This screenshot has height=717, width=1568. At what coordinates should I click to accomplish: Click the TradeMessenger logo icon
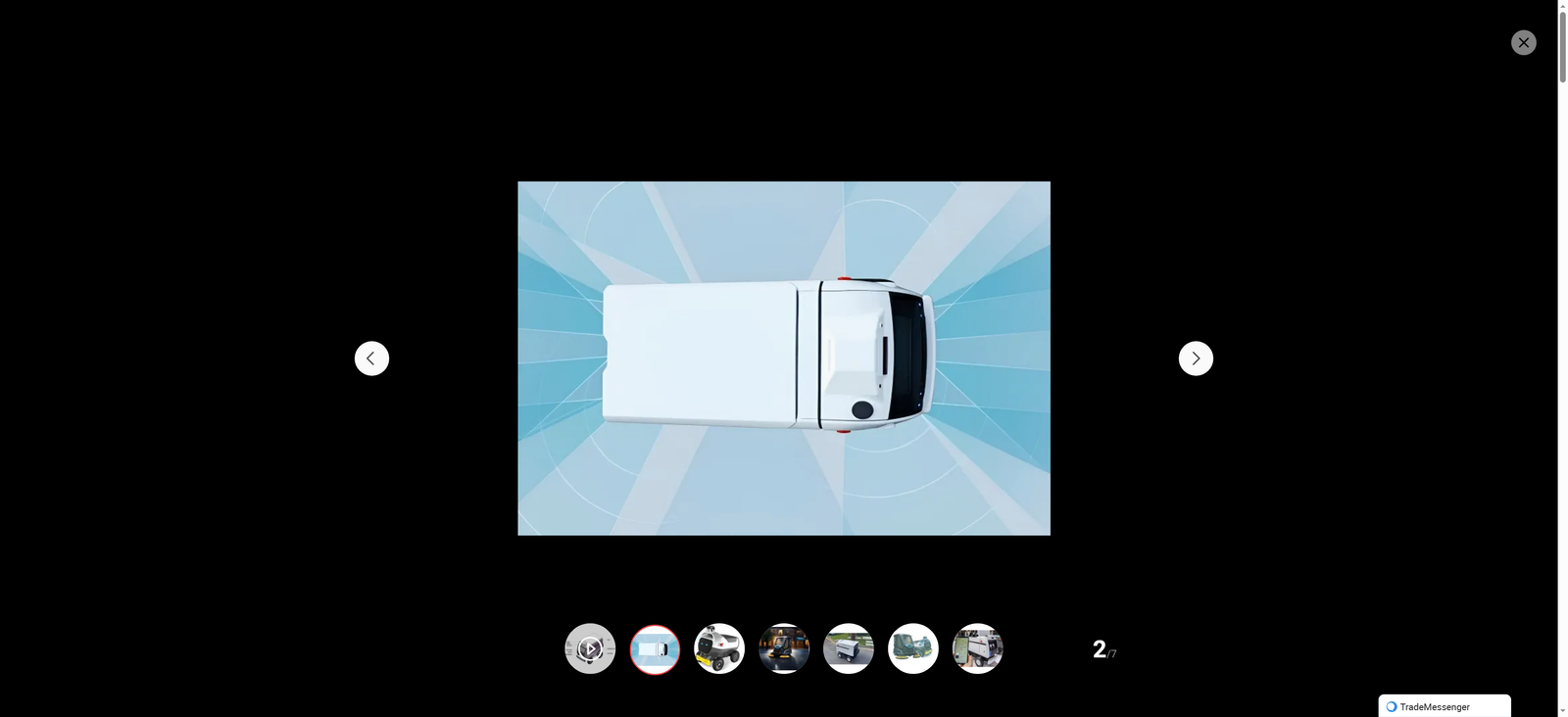[x=1391, y=706]
